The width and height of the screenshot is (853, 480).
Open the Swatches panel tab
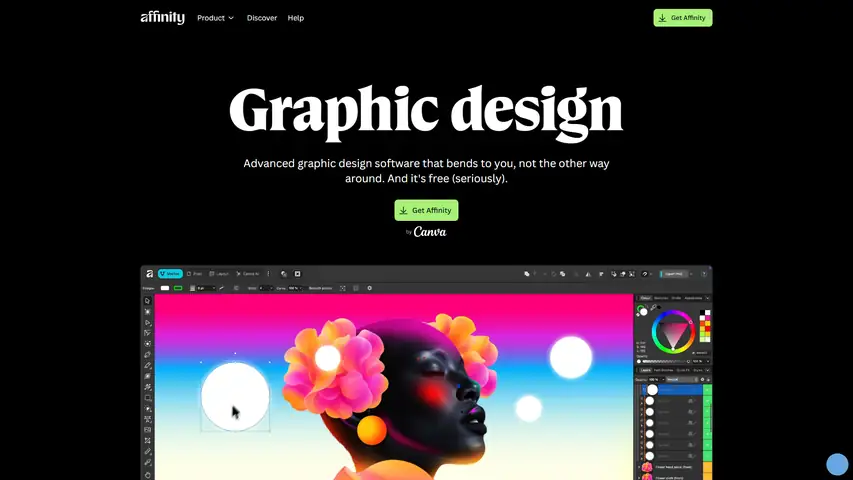[x=661, y=298]
